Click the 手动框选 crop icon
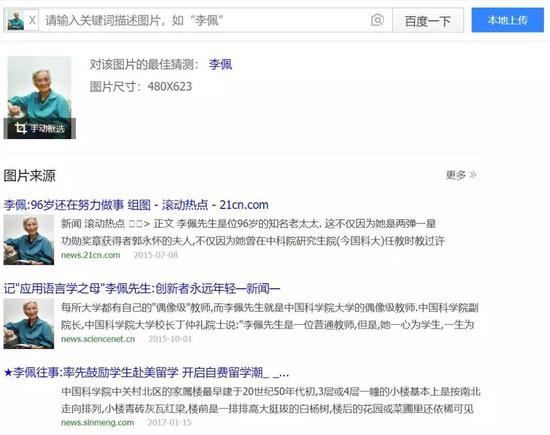Image resolution: width=550 pixels, height=435 pixels. point(21,128)
